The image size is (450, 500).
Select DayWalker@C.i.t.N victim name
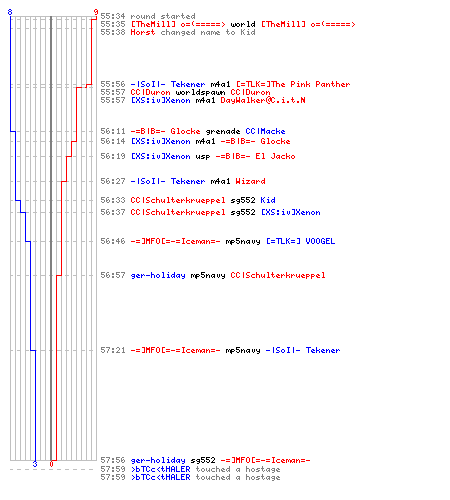click(263, 100)
